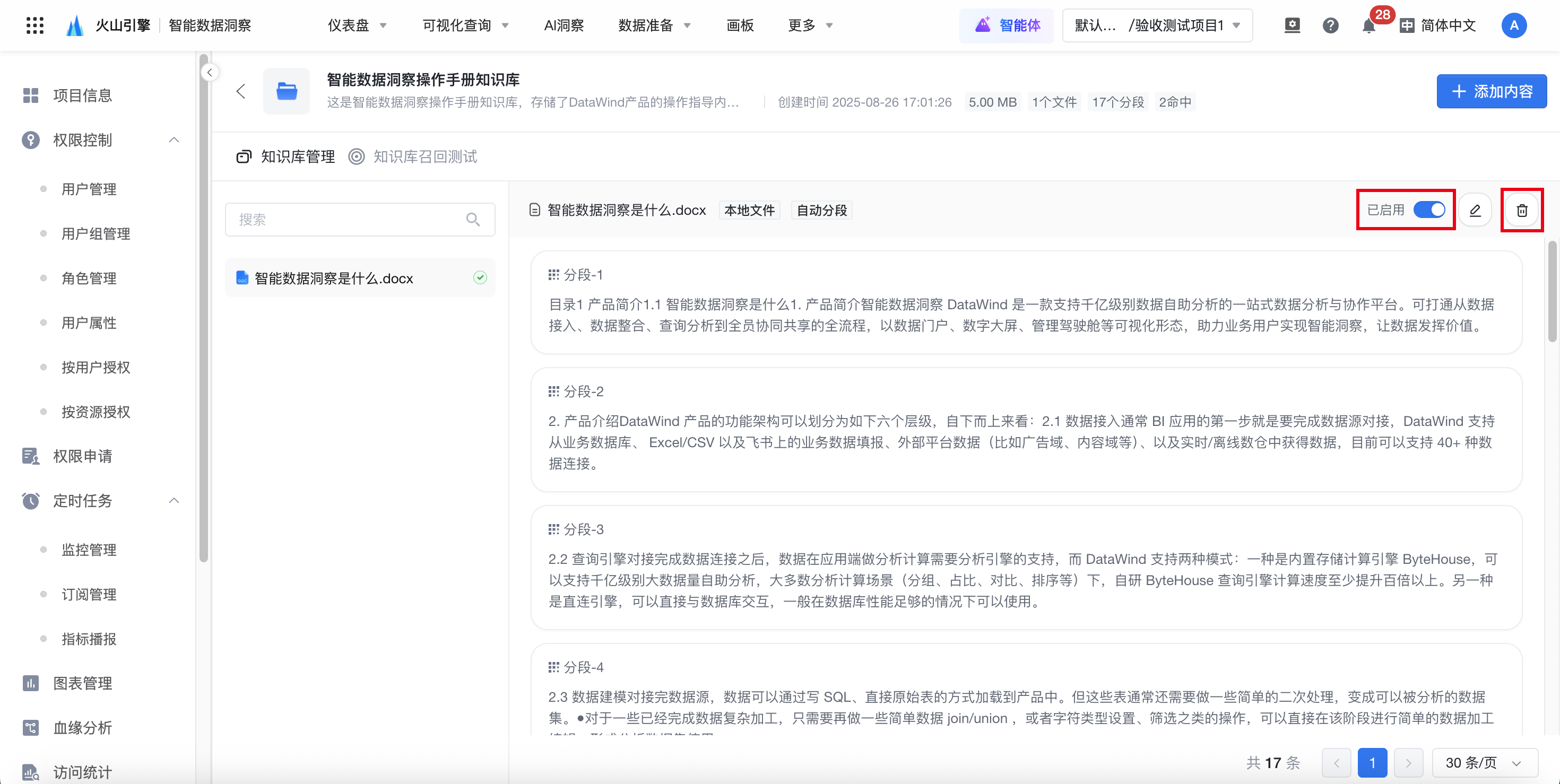Click the trash delete icon for document

(1521, 210)
